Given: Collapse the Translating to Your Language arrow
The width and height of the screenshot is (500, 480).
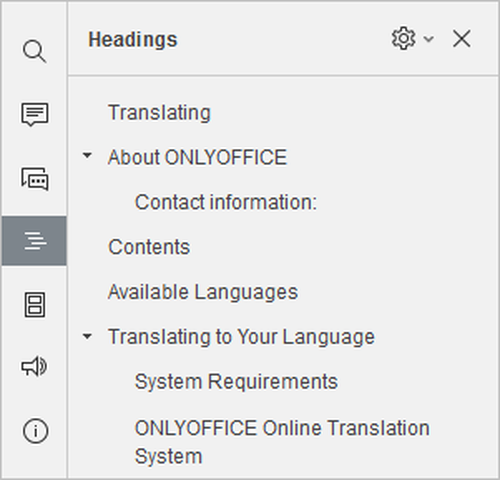Looking at the screenshot, I should click(x=87, y=336).
